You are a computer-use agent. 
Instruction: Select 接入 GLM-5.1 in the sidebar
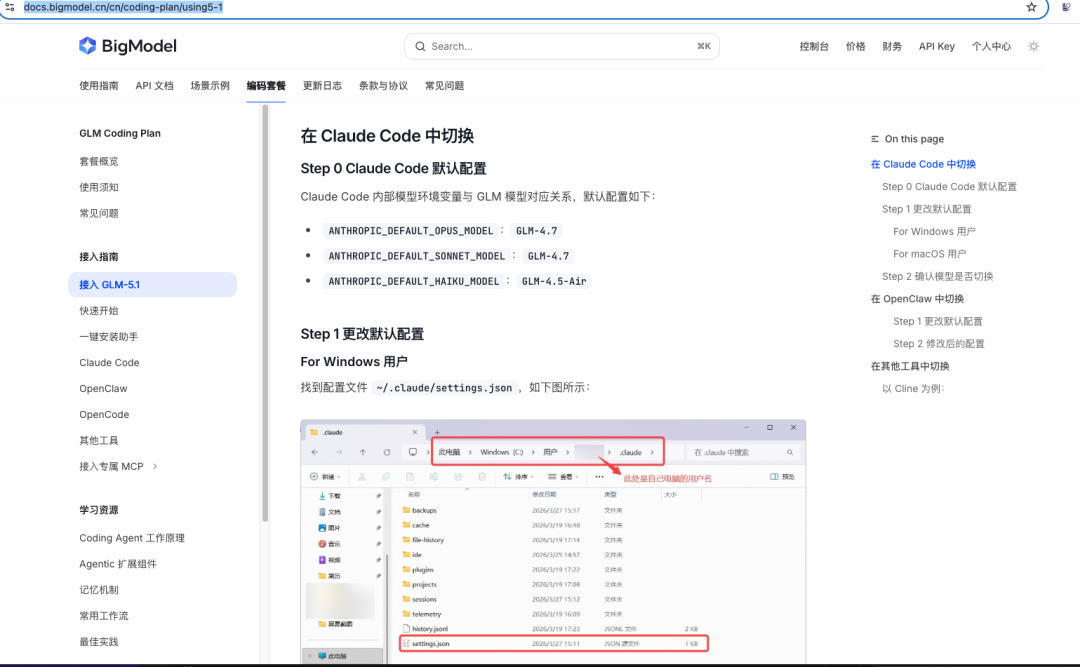point(152,285)
